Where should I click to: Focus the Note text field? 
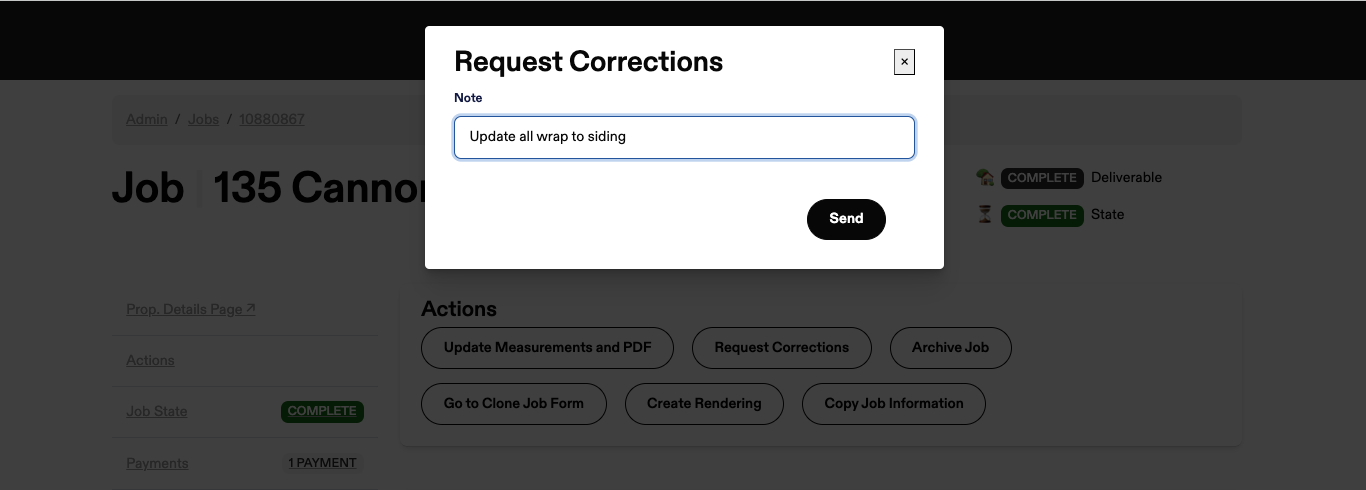click(x=684, y=137)
